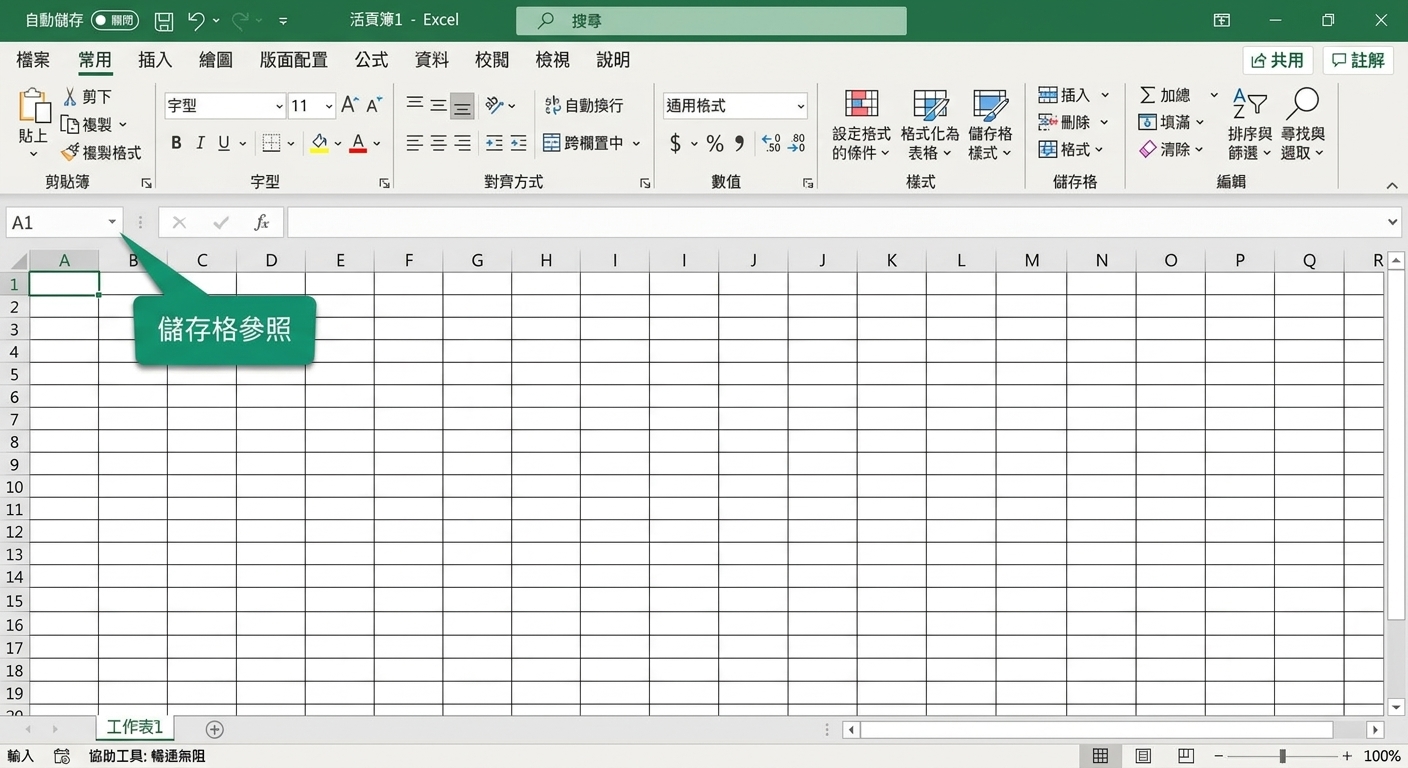Open the 尋找與選取 magnifier menu
The image size is (1408, 768).
1303,125
